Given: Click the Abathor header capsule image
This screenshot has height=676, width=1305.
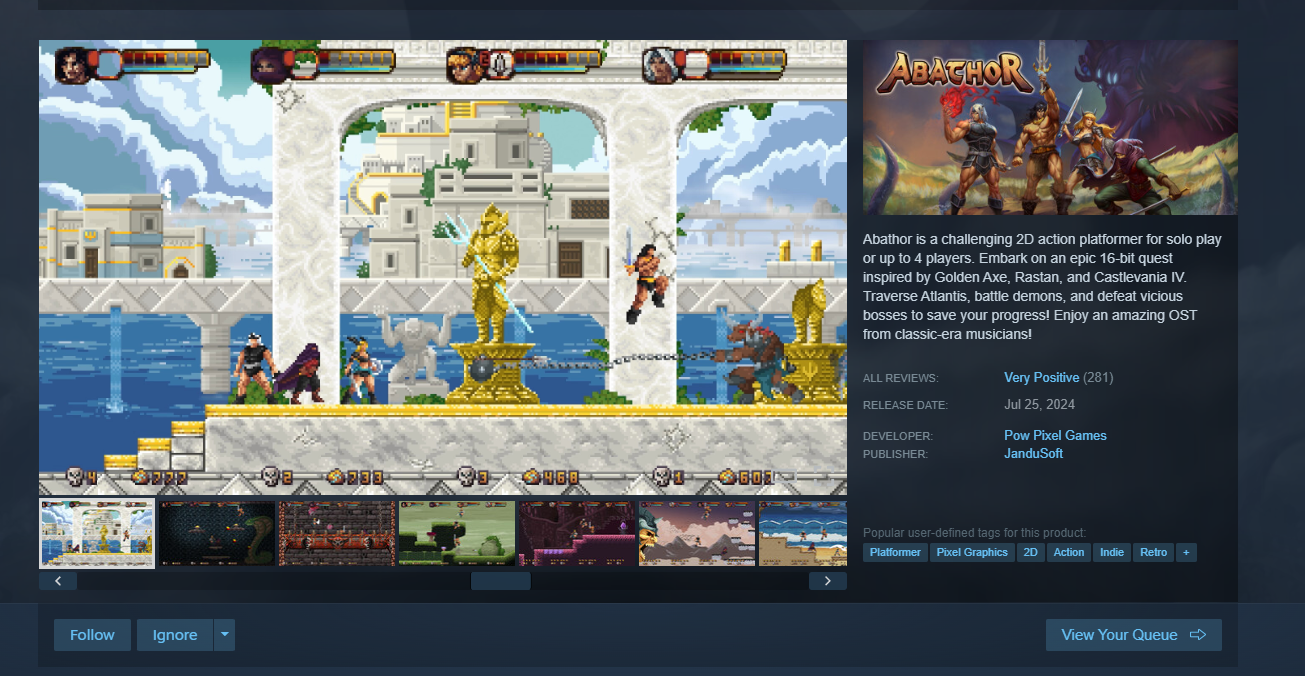Looking at the screenshot, I should click(1050, 127).
